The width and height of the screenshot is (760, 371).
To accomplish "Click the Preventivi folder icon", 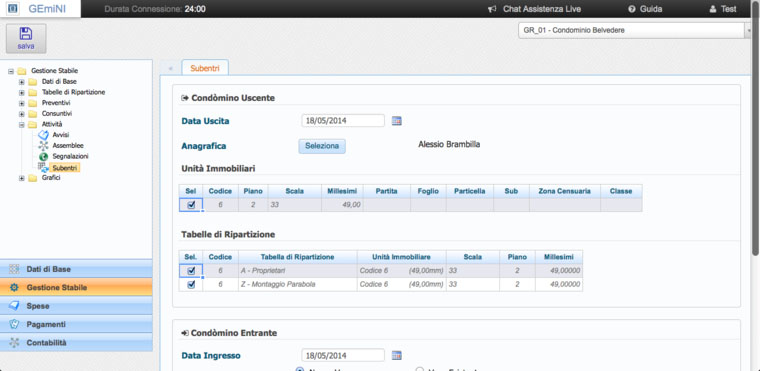I will click(x=32, y=103).
